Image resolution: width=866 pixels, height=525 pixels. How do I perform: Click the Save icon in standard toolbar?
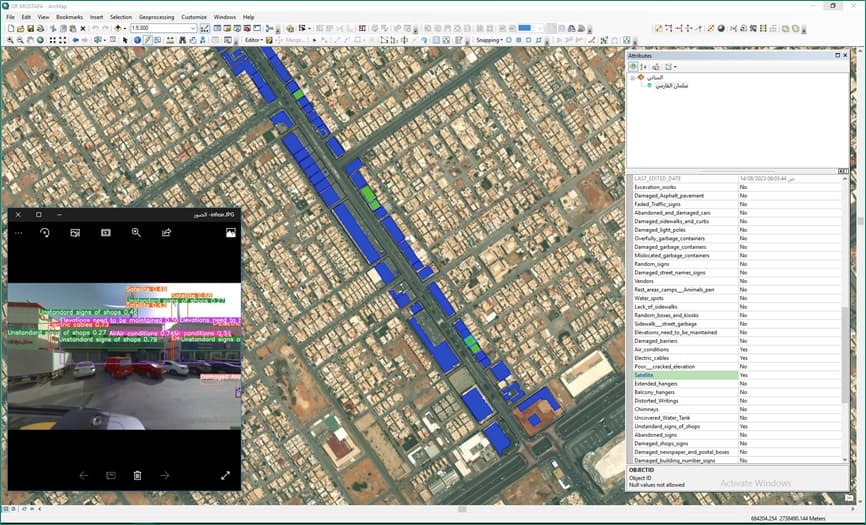coord(32,28)
